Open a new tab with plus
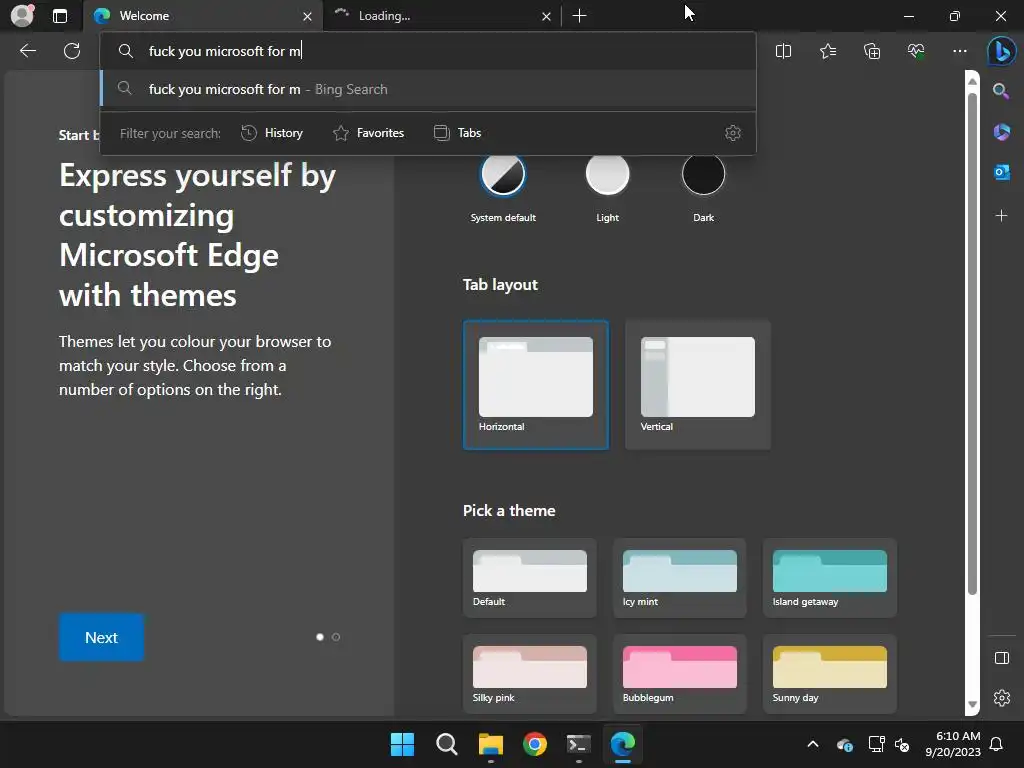1024x768 pixels. pyautogui.click(x=579, y=16)
